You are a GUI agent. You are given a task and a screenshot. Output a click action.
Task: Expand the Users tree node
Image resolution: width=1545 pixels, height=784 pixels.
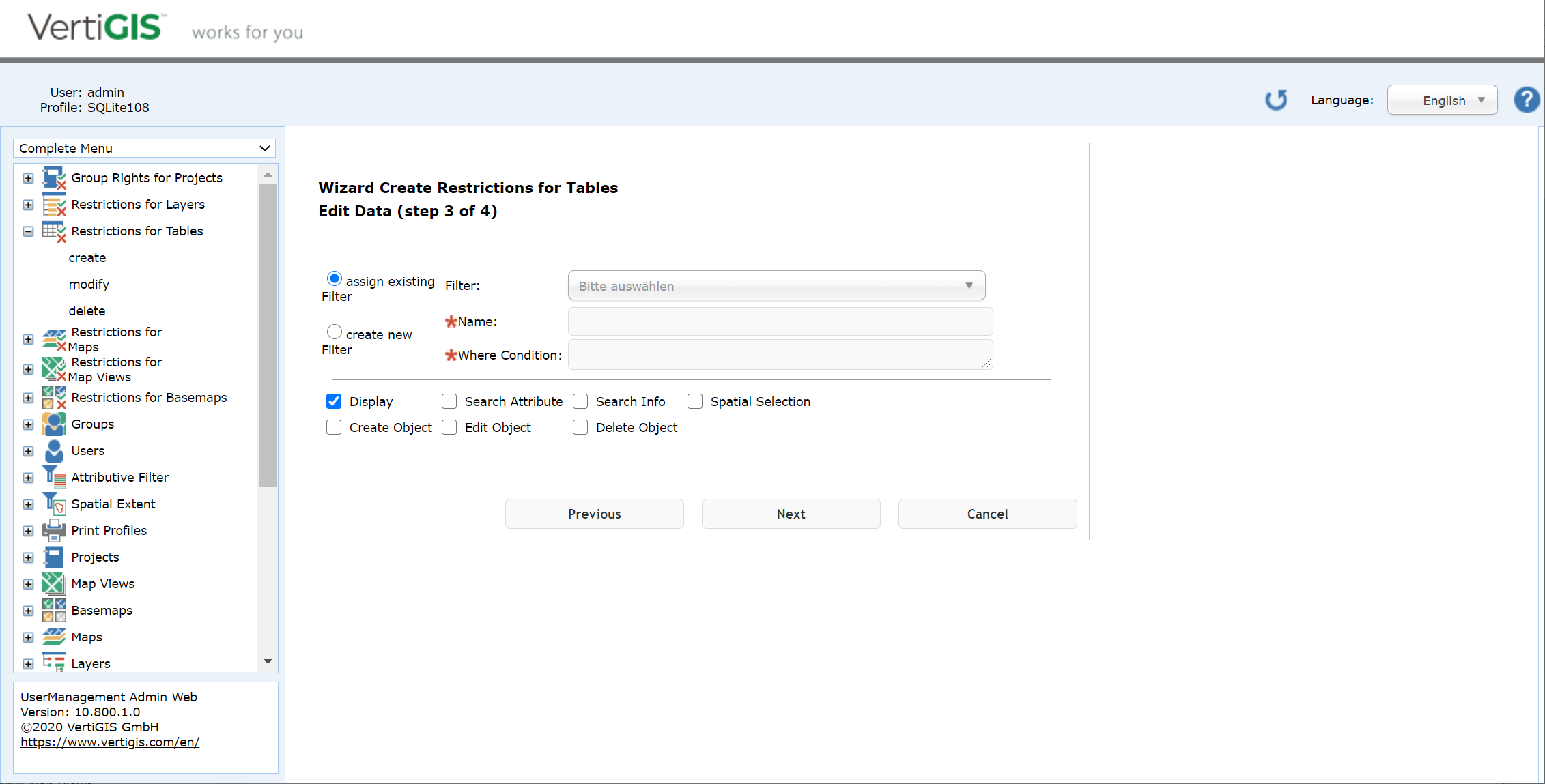(x=27, y=451)
